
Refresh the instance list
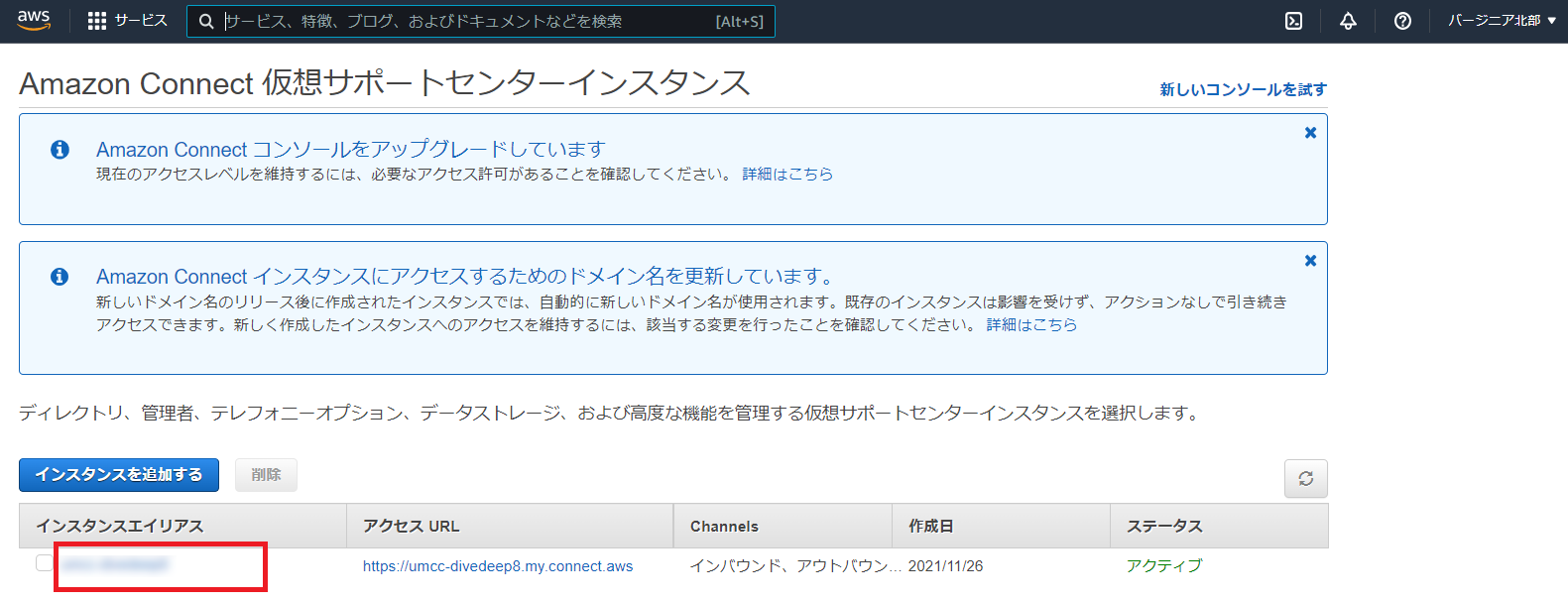click(x=1305, y=478)
